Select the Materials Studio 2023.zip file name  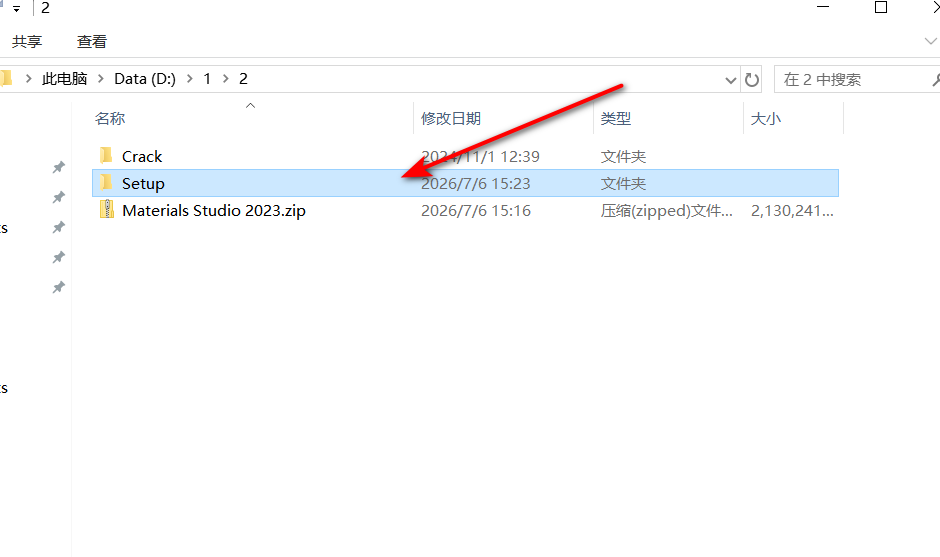click(214, 210)
